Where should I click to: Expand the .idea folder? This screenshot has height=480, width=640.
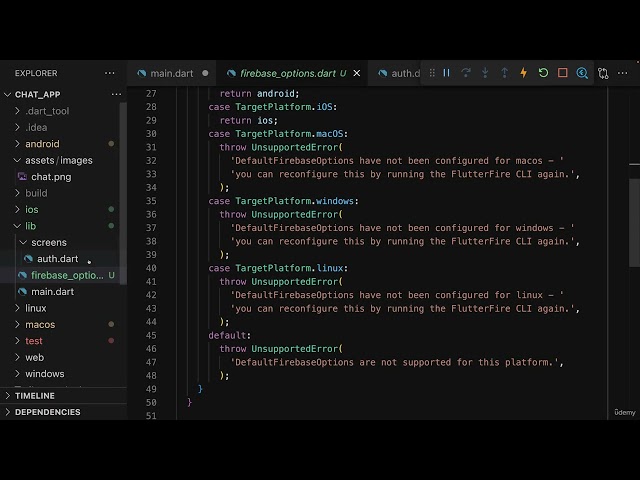[36, 127]
